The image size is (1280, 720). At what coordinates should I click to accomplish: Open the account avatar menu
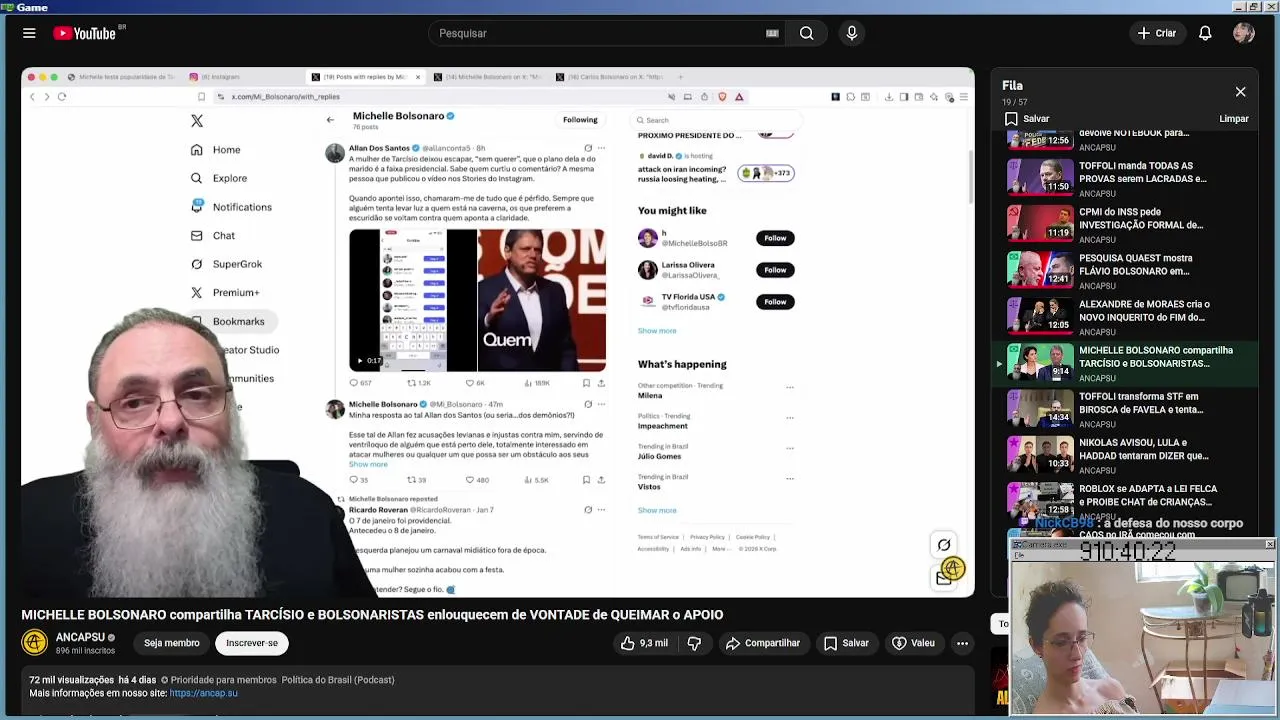point(1244,33)
